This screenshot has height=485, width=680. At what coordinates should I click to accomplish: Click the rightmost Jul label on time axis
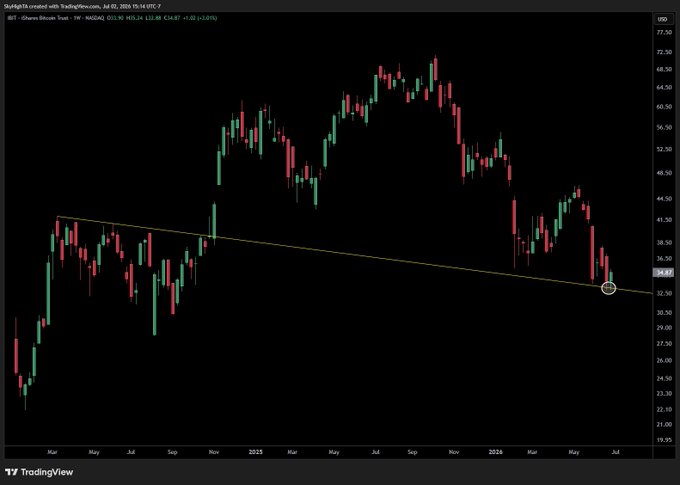tap(615, 452)
